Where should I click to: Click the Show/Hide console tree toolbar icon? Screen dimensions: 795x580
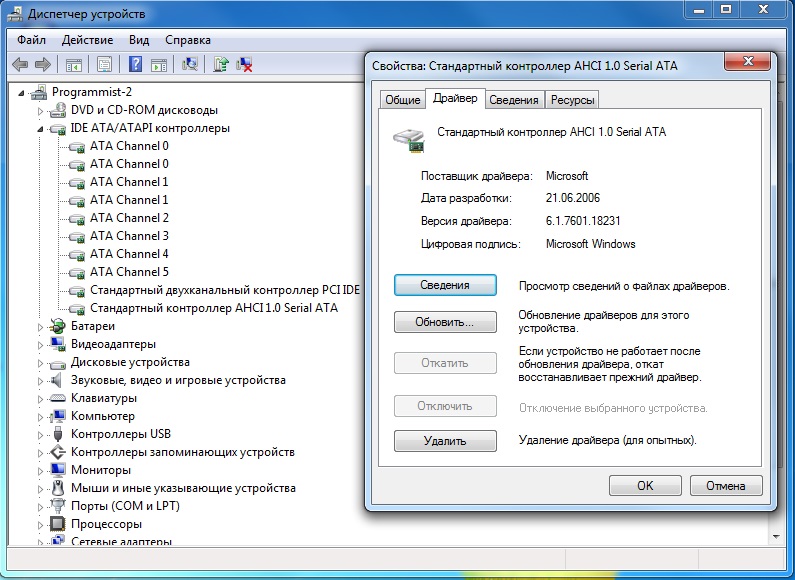pos(74,65)
